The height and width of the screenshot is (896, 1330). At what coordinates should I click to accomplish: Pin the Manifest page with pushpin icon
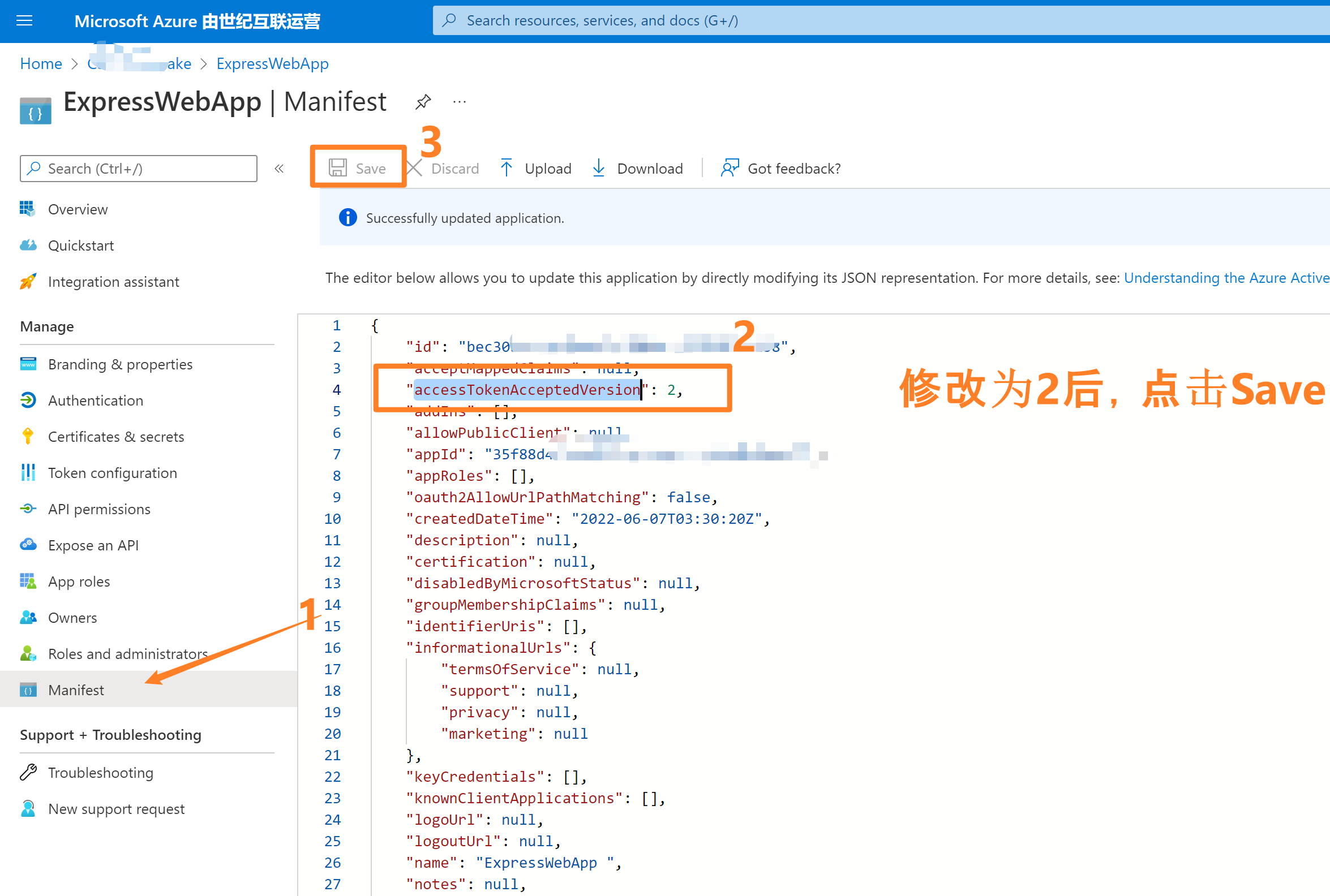point(423,102)
